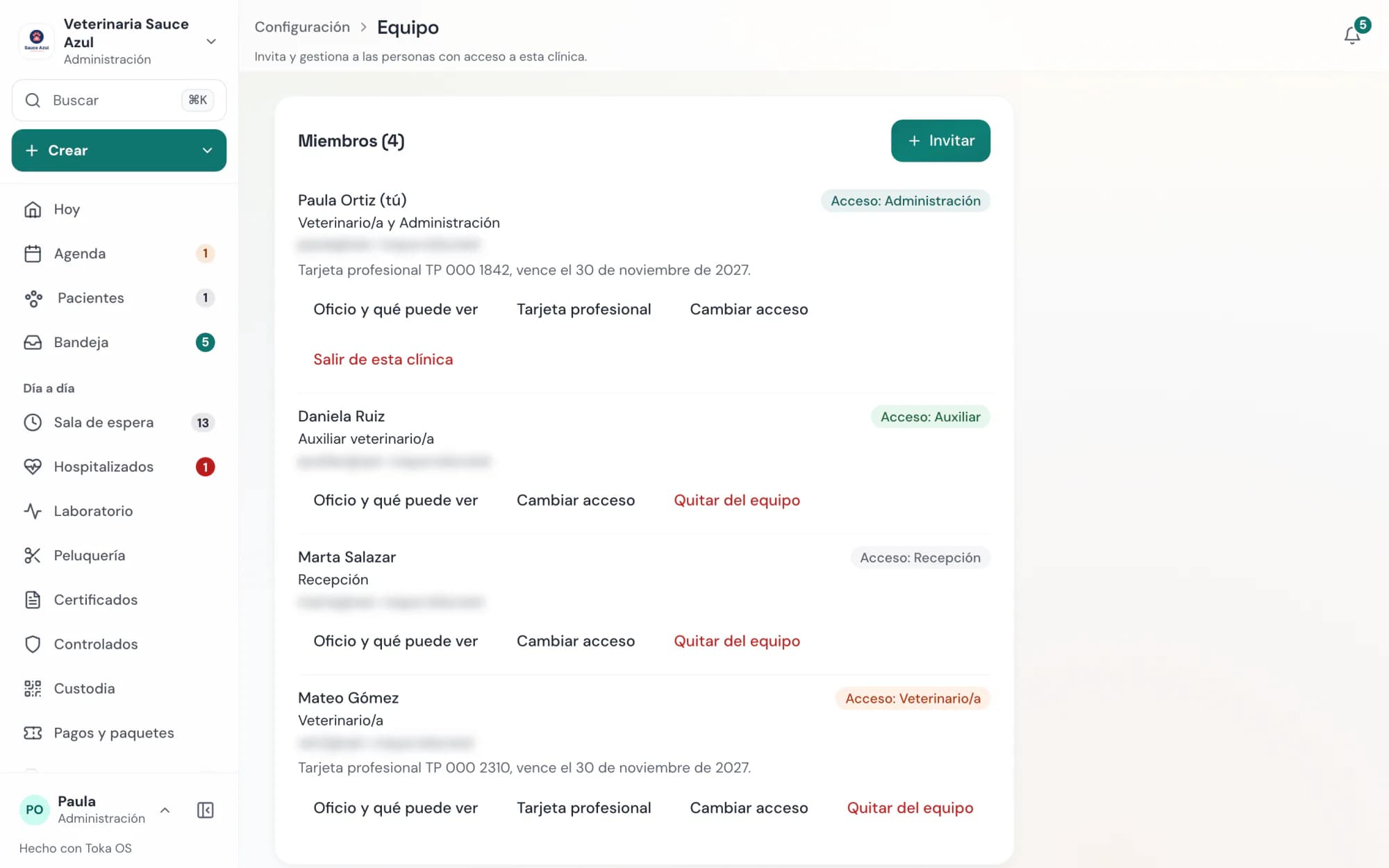
Task: Click the Configuración breadcrumb link
Action: tap(302, 27)
